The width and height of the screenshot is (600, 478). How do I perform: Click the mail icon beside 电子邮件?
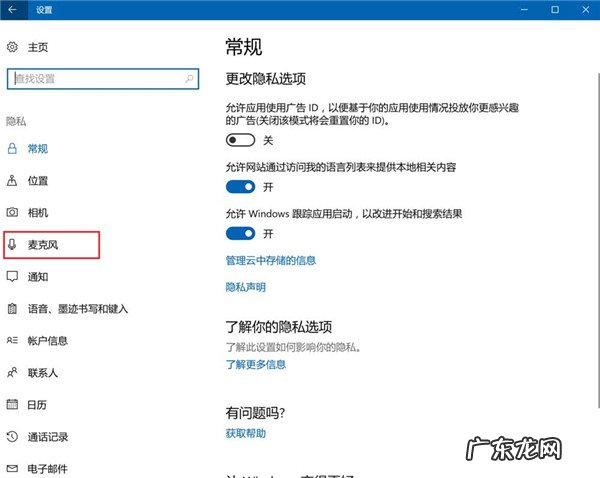point(12,468)
